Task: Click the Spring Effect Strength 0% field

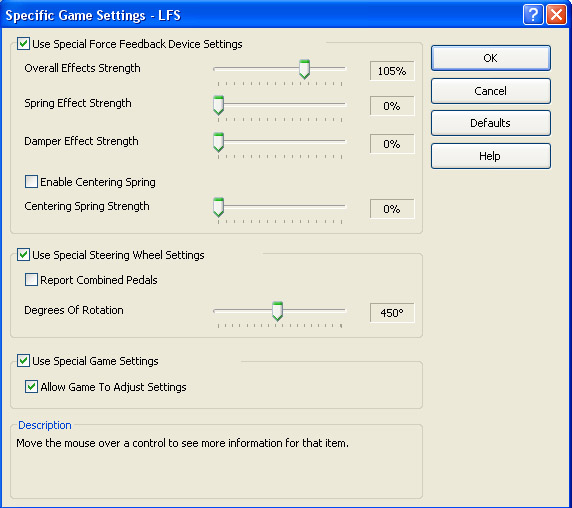Action: pos(392,106)
